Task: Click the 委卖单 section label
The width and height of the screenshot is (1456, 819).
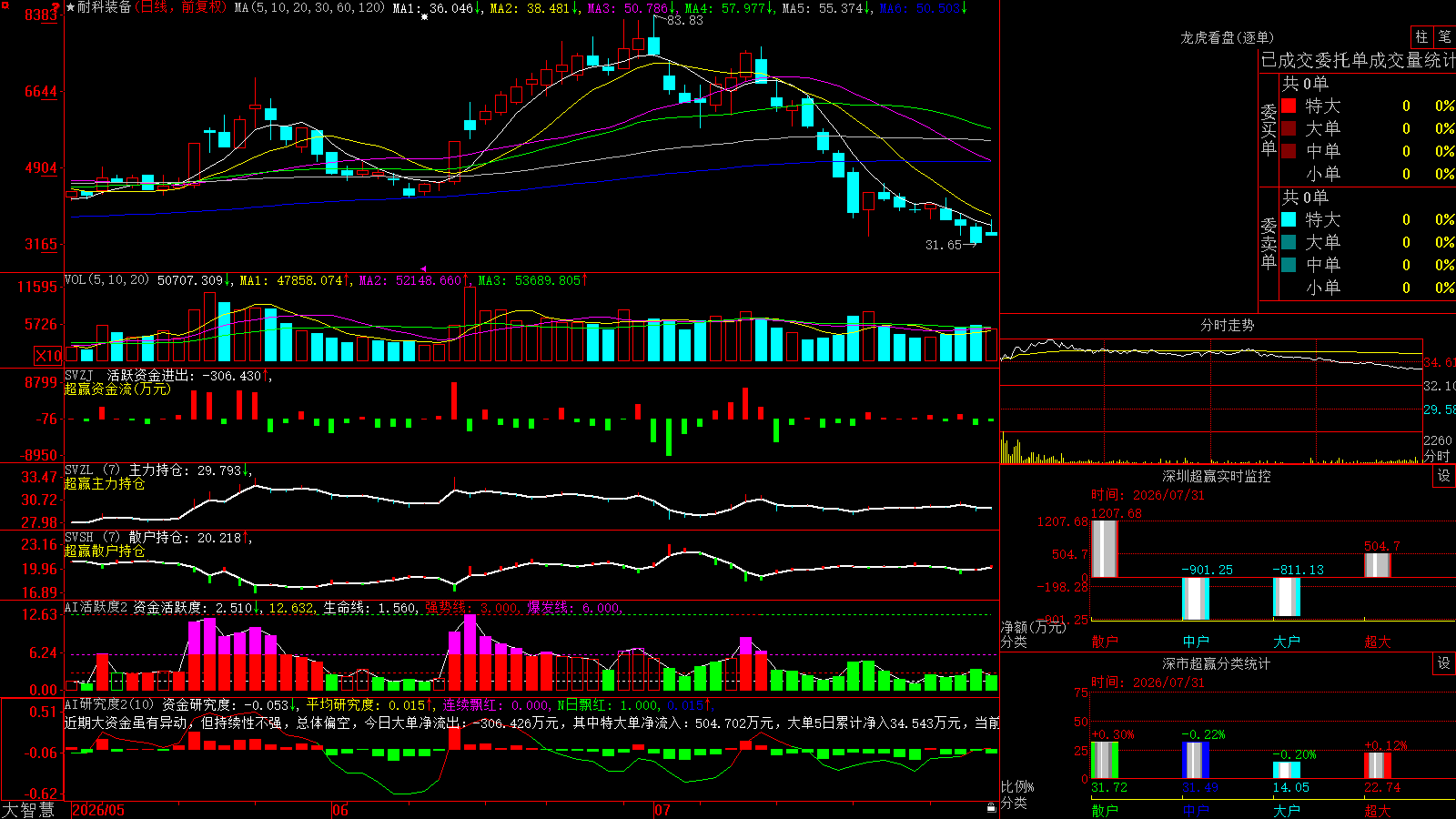Action: [x=1269, y=243]
